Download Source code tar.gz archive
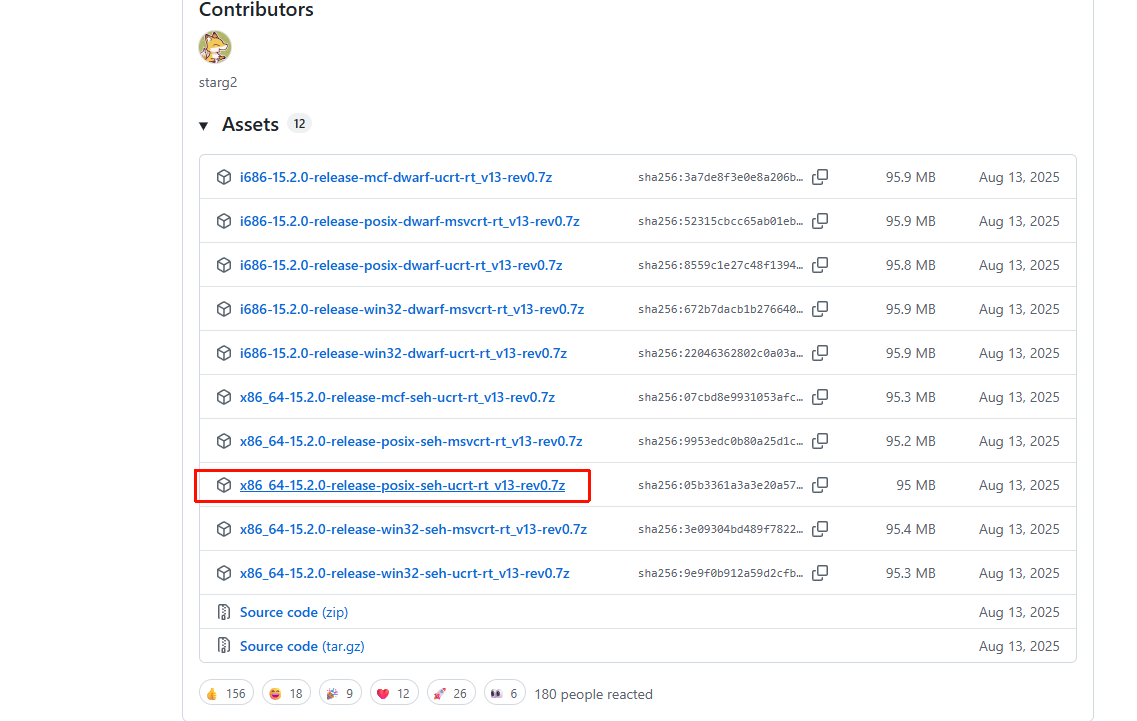1137x721 pixels. pyautogui.click(x=301, y=646)
